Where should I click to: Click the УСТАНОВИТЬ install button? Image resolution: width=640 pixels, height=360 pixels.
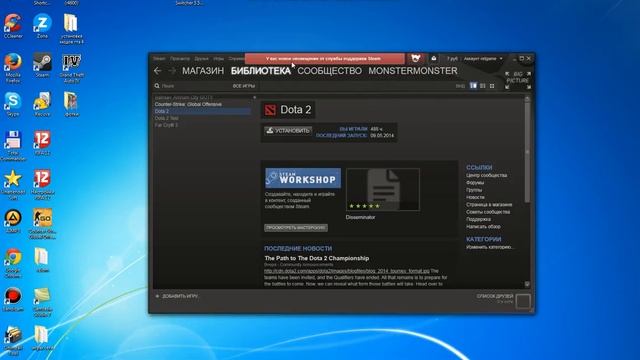[x=288, y=131]
